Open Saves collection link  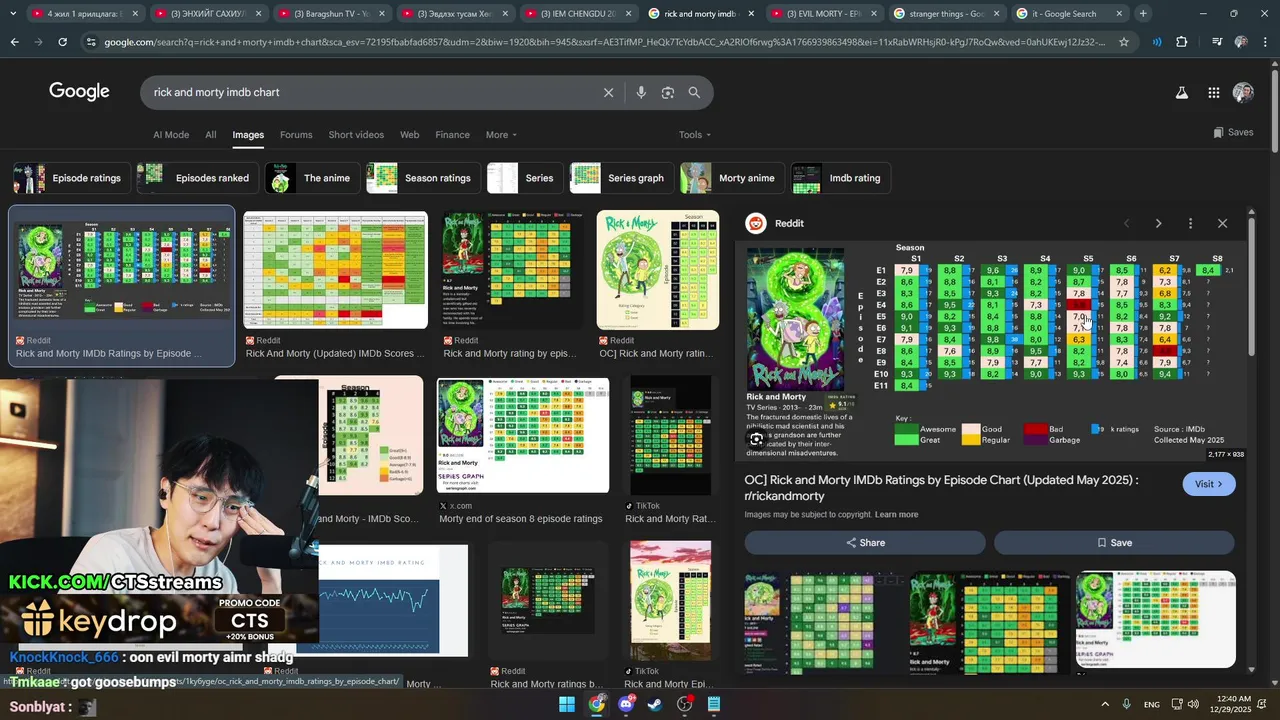click(x=1233, y=132)
